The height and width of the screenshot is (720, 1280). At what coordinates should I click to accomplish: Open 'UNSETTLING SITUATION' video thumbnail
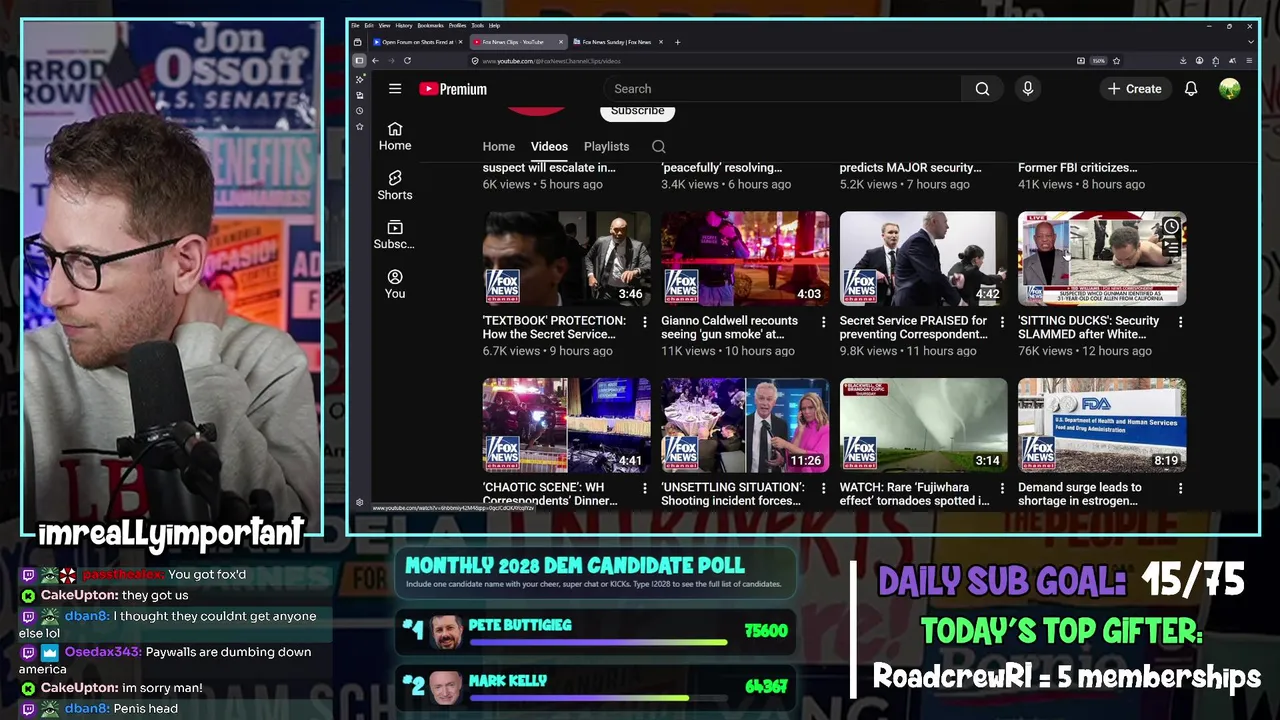point(745,425)
